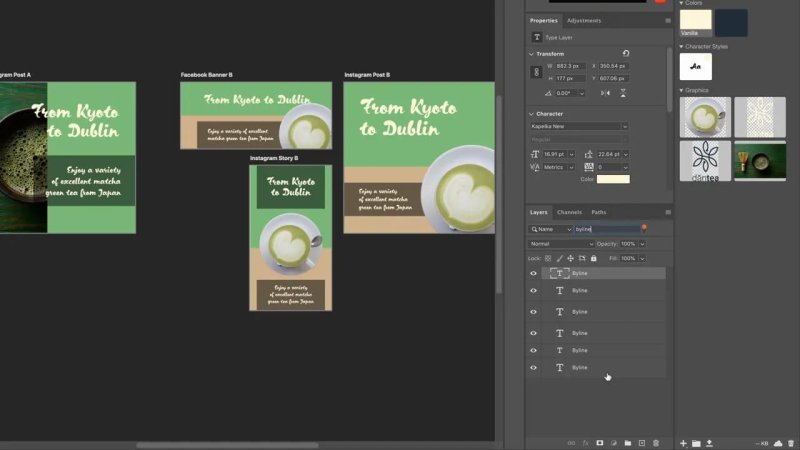Image resolution: width=800 pixels, height=450 pixels.
Task: Click the width value field
Action: click(570, 66)
